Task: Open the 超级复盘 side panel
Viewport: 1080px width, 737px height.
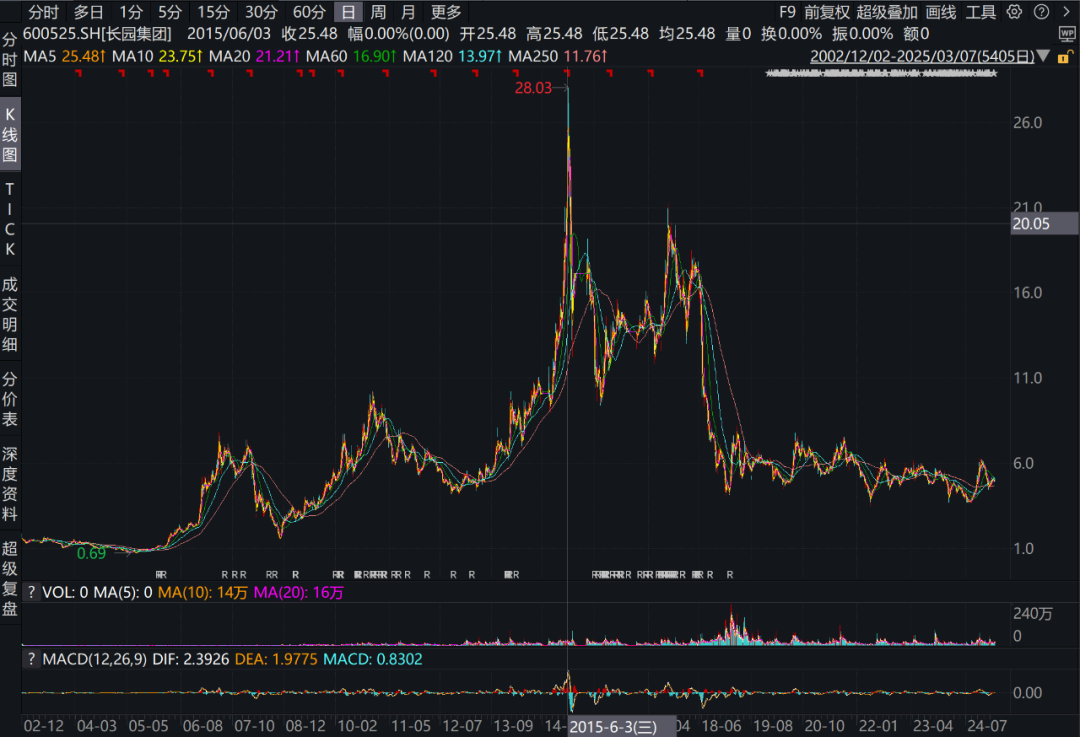Action: click(x=10, y=579)
